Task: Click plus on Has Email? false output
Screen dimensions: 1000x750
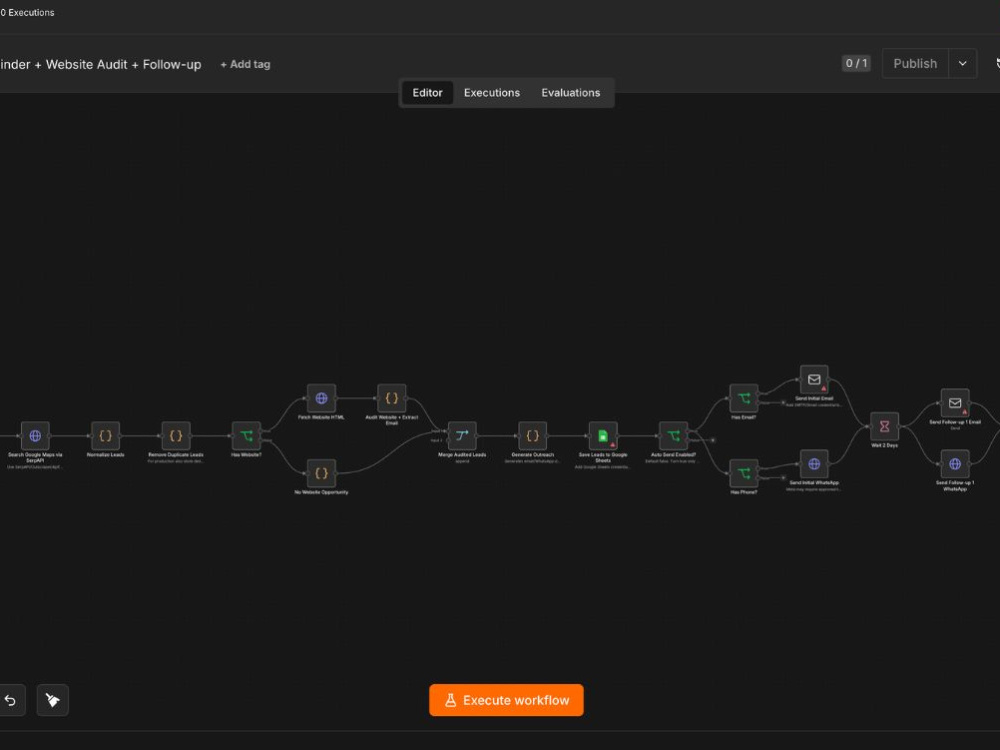Action: click(784, 402)
